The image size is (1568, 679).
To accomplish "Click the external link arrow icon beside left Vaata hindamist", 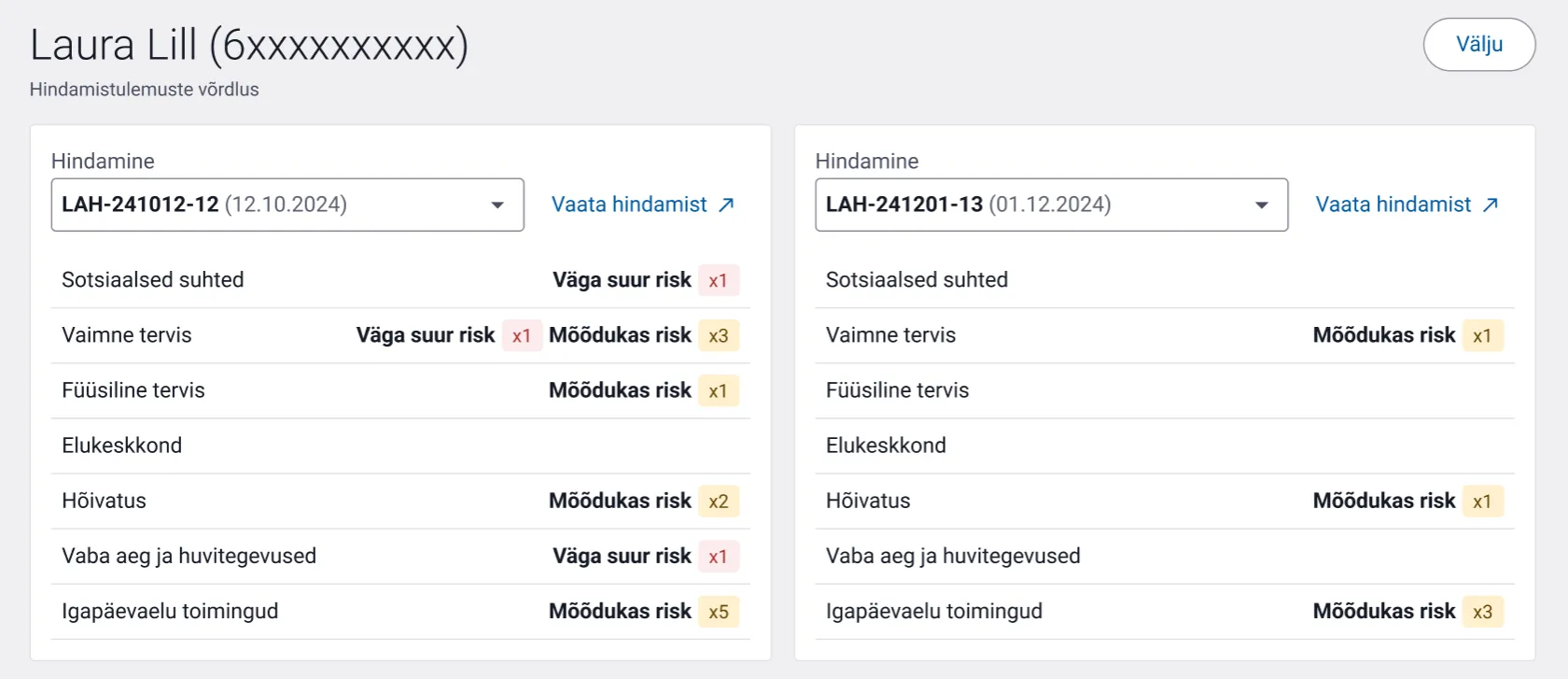I will click(x=726, y=204).
